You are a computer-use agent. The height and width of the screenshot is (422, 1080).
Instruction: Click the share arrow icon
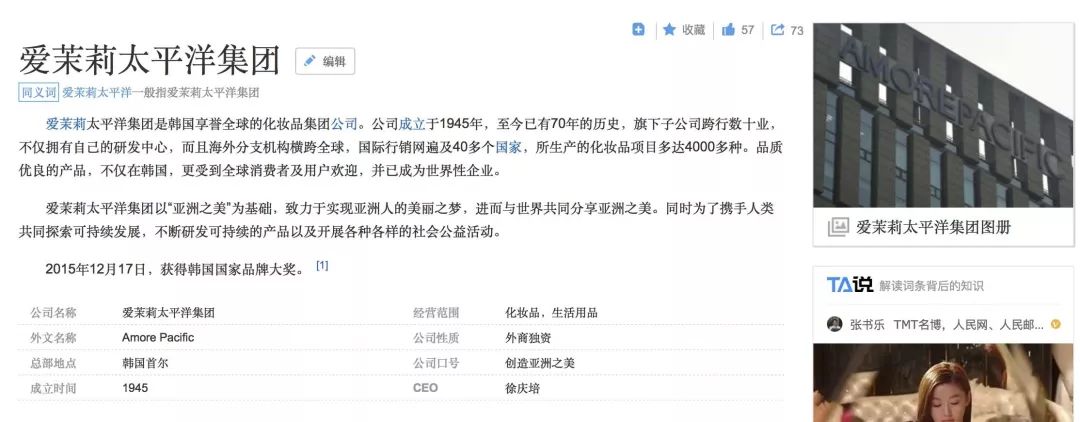coord(778,30)
